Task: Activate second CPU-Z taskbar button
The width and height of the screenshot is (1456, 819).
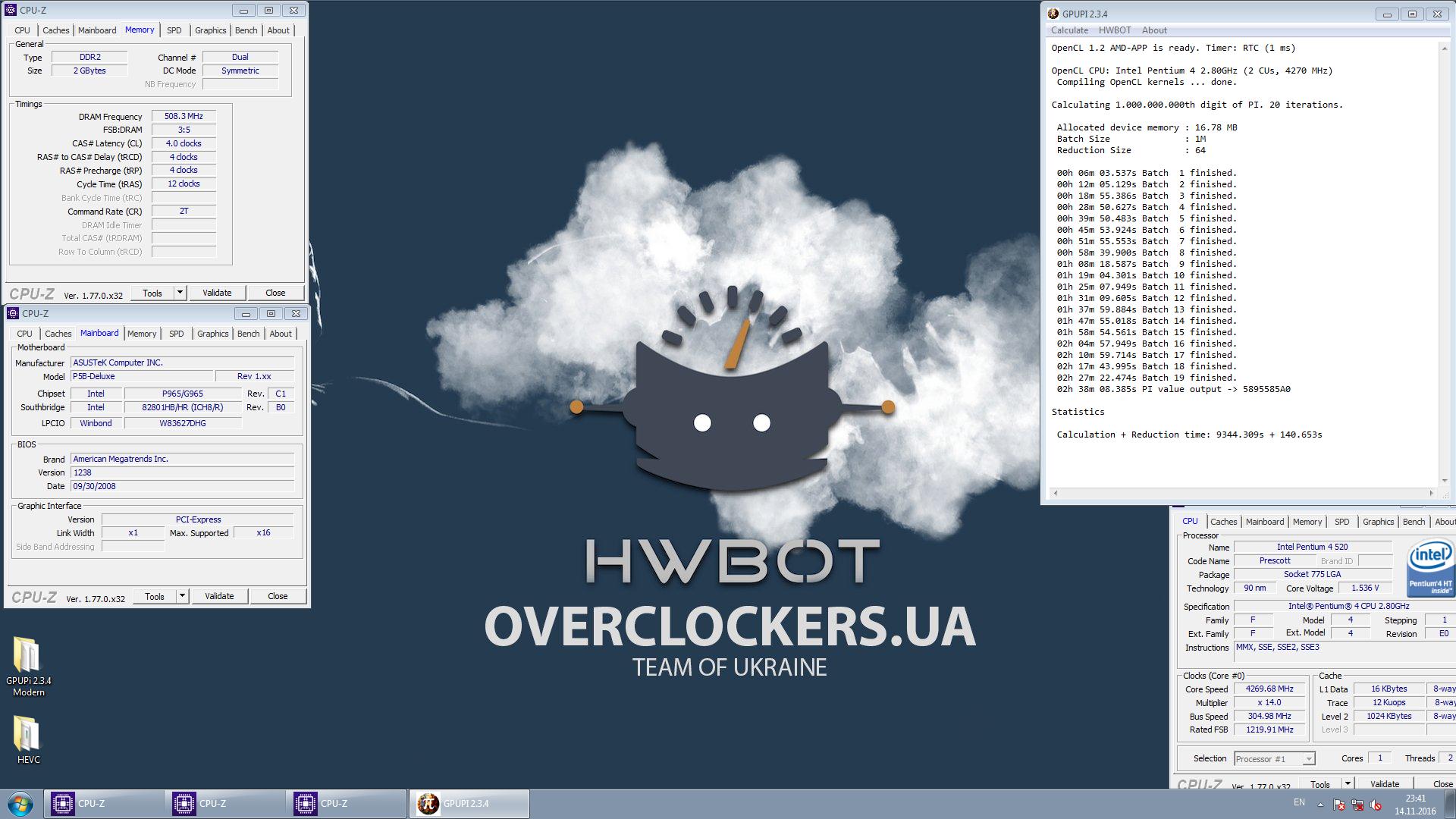Action: pos(225,804)
